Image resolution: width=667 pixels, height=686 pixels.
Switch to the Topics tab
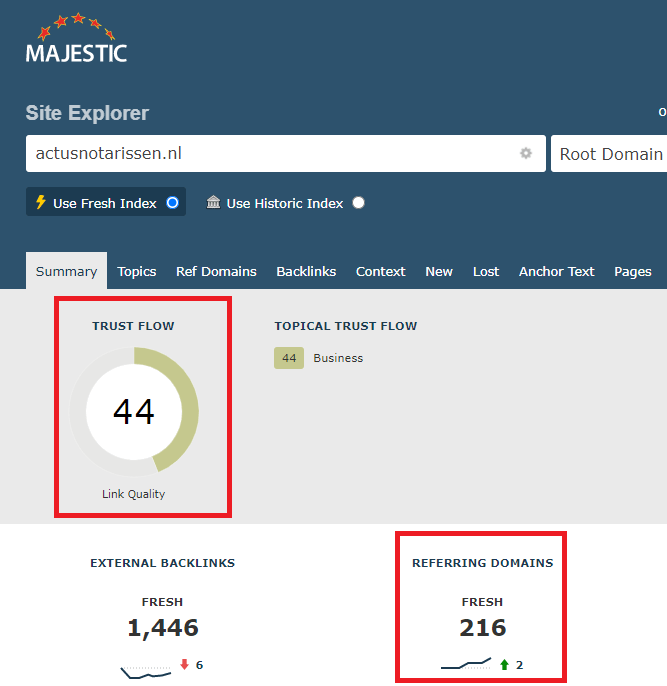[137, 271]
